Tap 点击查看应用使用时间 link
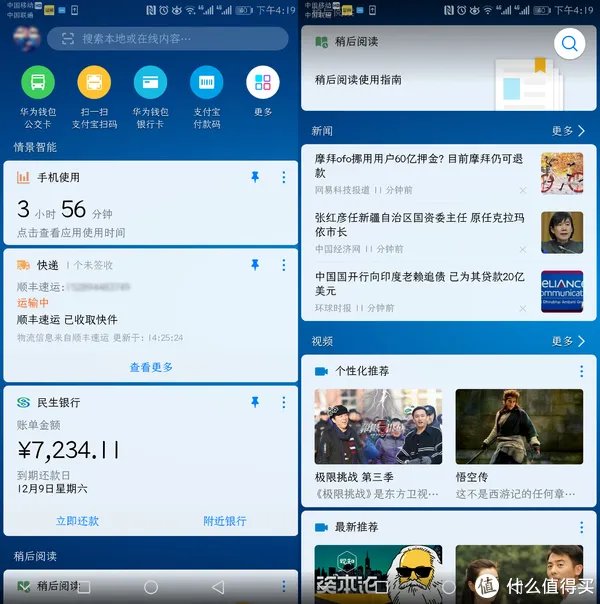Image resolution: width=600 pixels, height=604 pixels. point(71,233)
